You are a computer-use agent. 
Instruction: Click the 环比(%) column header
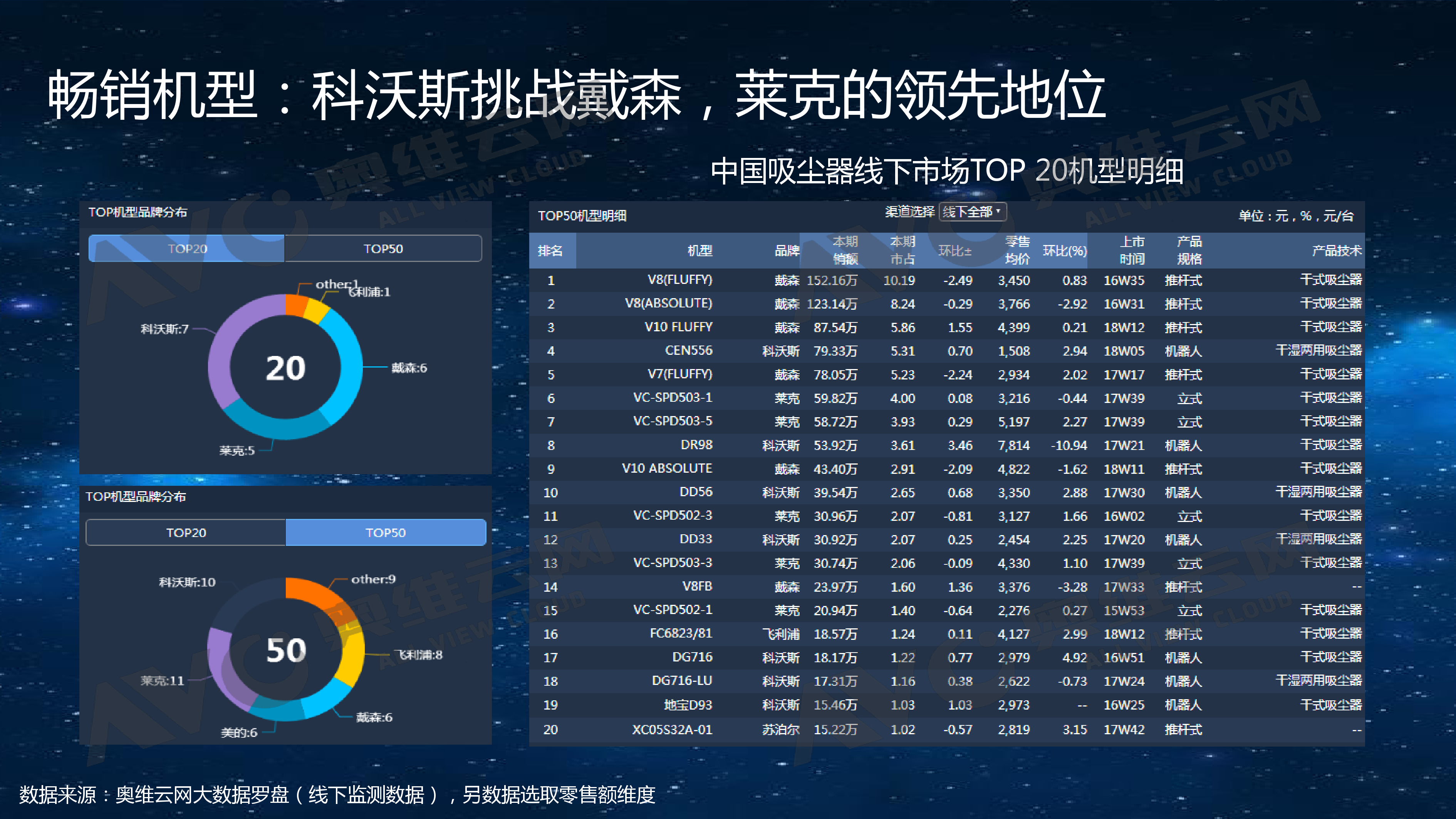pyautogui.click(x=1064, y=250)
